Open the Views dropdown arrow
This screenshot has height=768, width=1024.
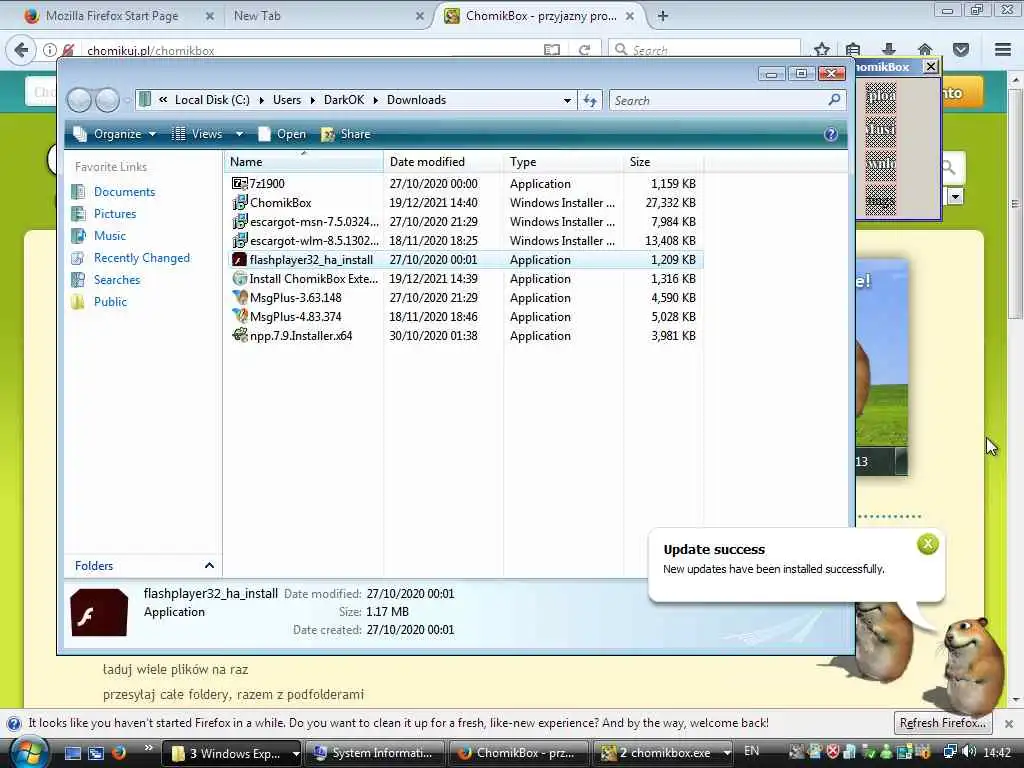[239, 134]
